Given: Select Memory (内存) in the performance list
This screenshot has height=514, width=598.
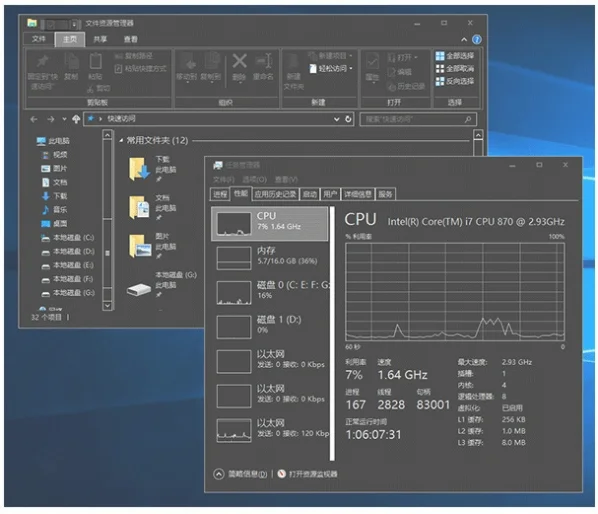Looking at the screenshot, I should [x=270, y=258].
